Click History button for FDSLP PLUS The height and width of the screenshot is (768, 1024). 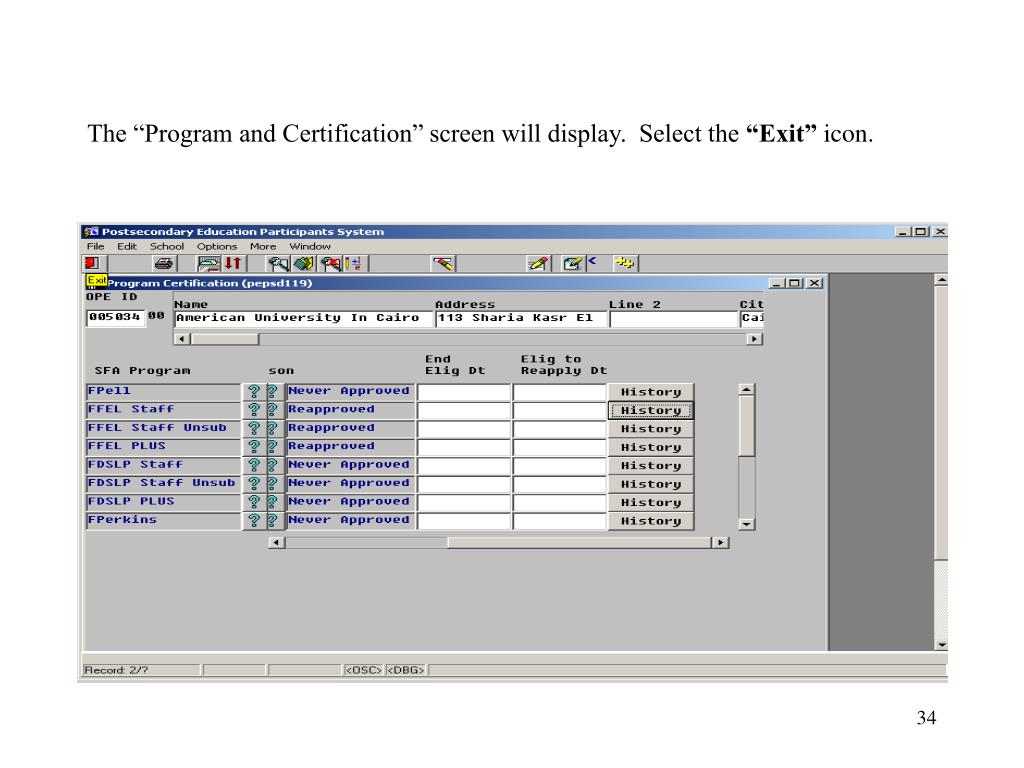pos(650,502)
